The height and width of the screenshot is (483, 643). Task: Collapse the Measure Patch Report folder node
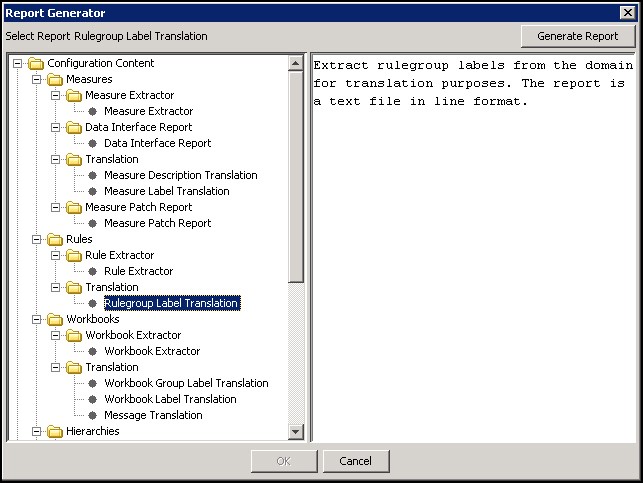(x=55, y=207)
